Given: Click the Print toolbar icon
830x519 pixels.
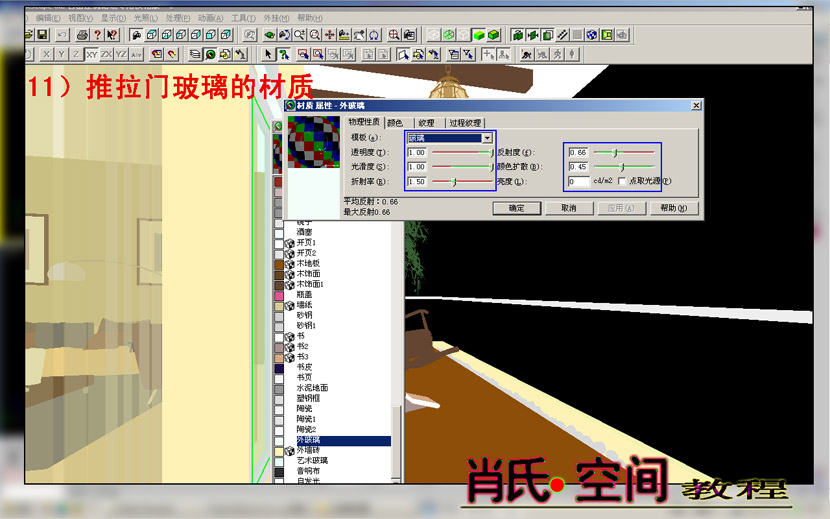Looking at the screenshot, I should (82, 35).
